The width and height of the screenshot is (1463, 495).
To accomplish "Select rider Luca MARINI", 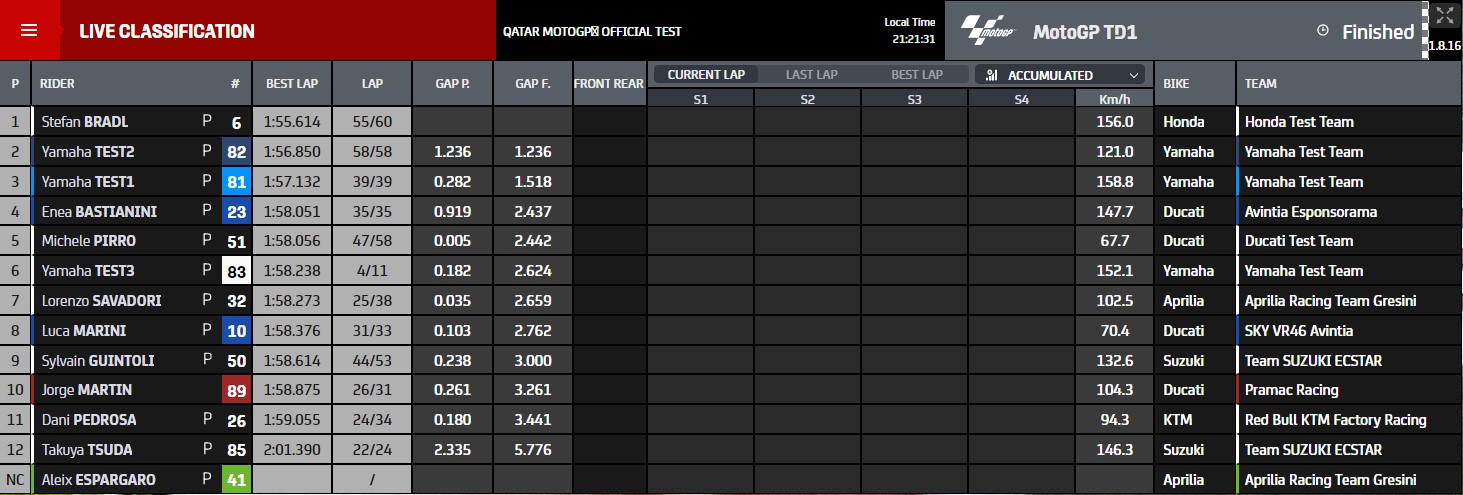I will click(83, 331).
